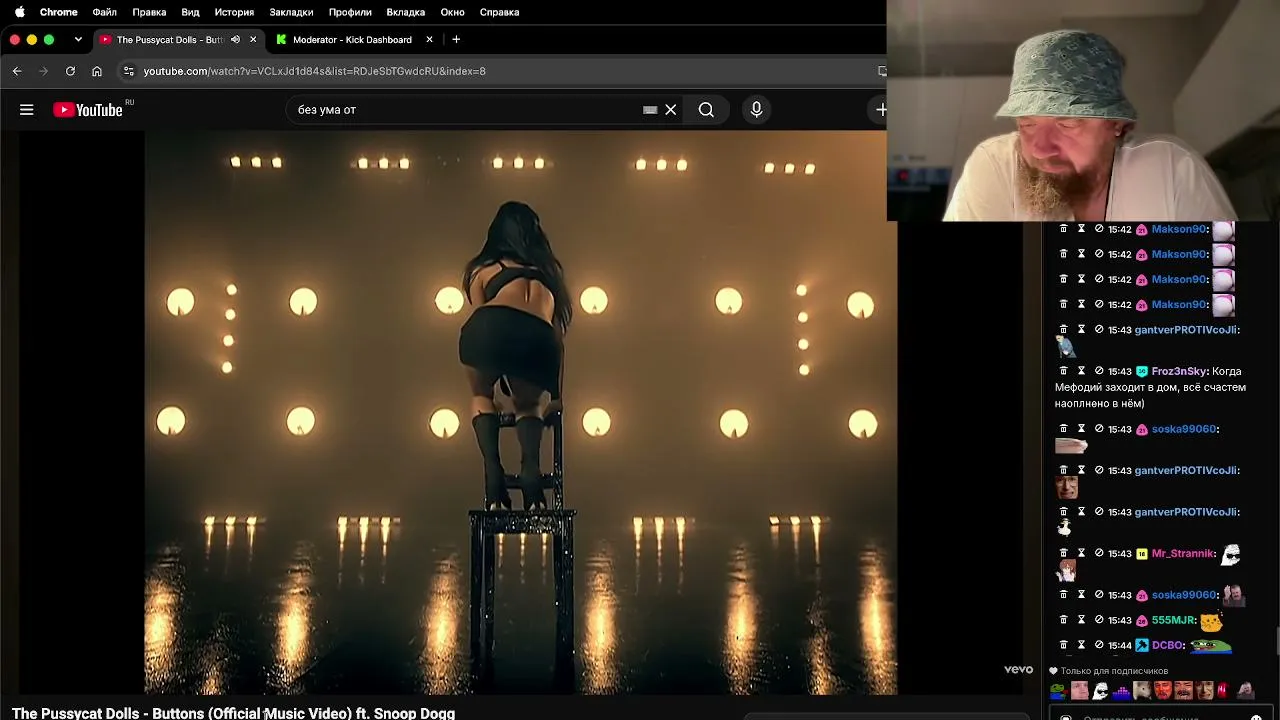This screenshot has width=1280, height=720.
Task: Open the Профили menu
Action: [x=350, y=12]
